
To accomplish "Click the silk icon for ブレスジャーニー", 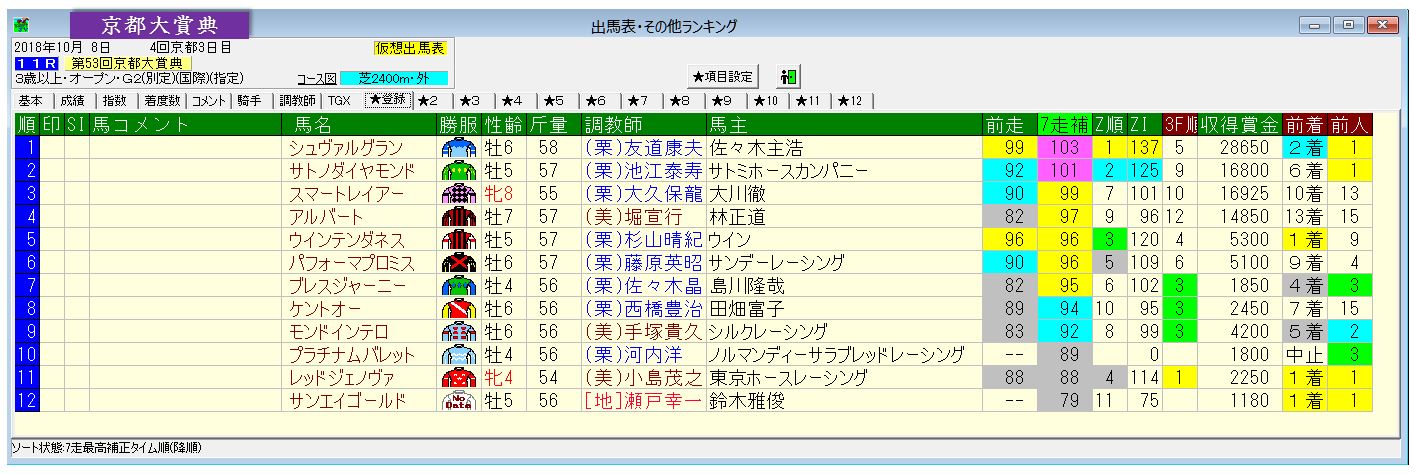I will (x=459, y=286).
